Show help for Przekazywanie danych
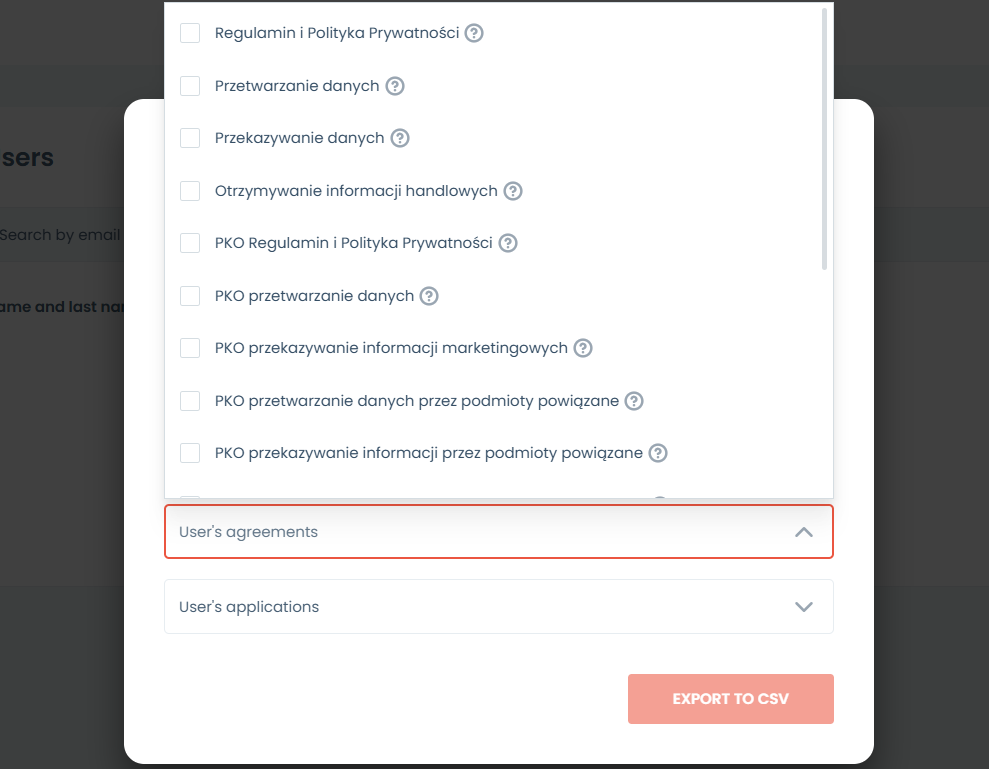 tap(400, 138)
